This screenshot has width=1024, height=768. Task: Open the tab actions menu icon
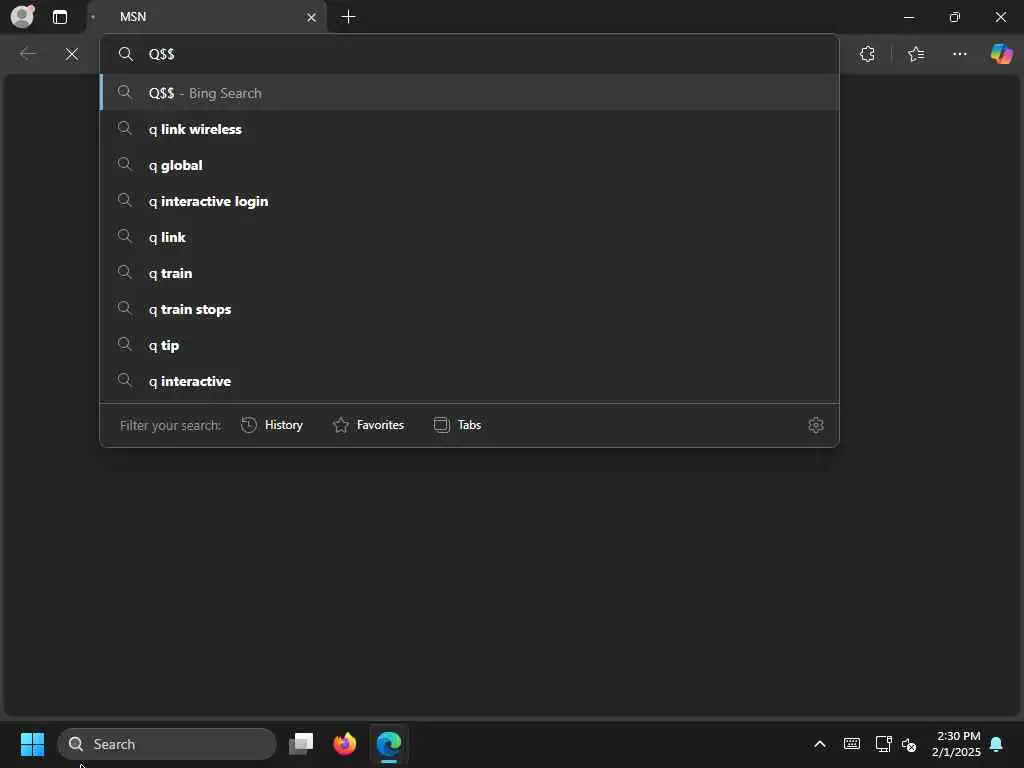59,17
